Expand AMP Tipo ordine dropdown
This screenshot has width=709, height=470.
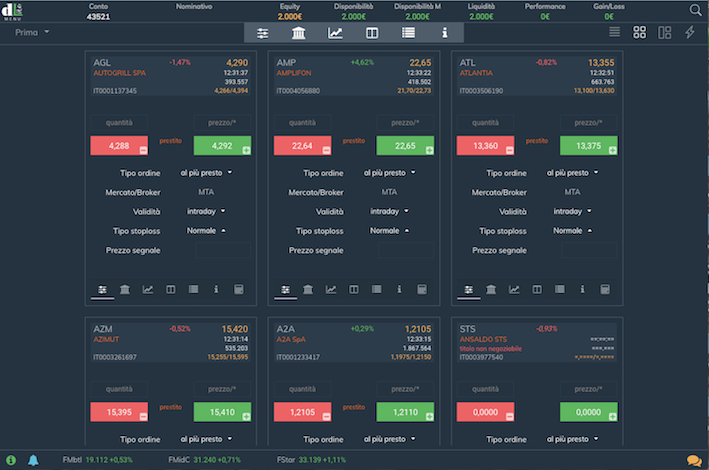(389, 173)
